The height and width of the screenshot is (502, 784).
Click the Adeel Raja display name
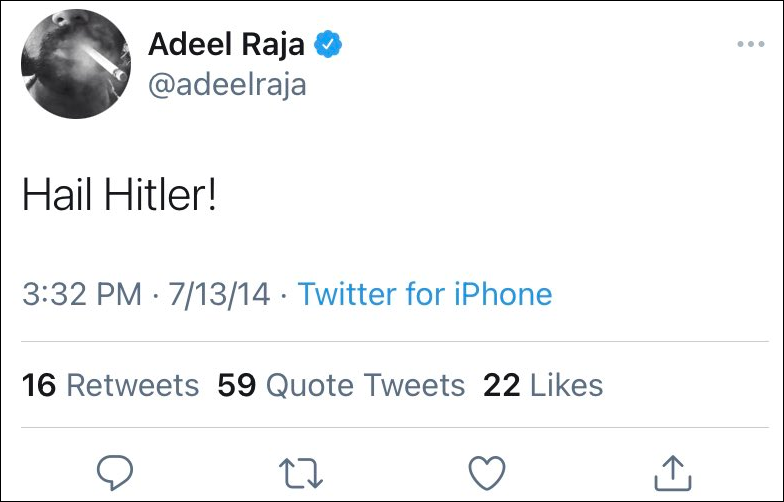[227, 44]
